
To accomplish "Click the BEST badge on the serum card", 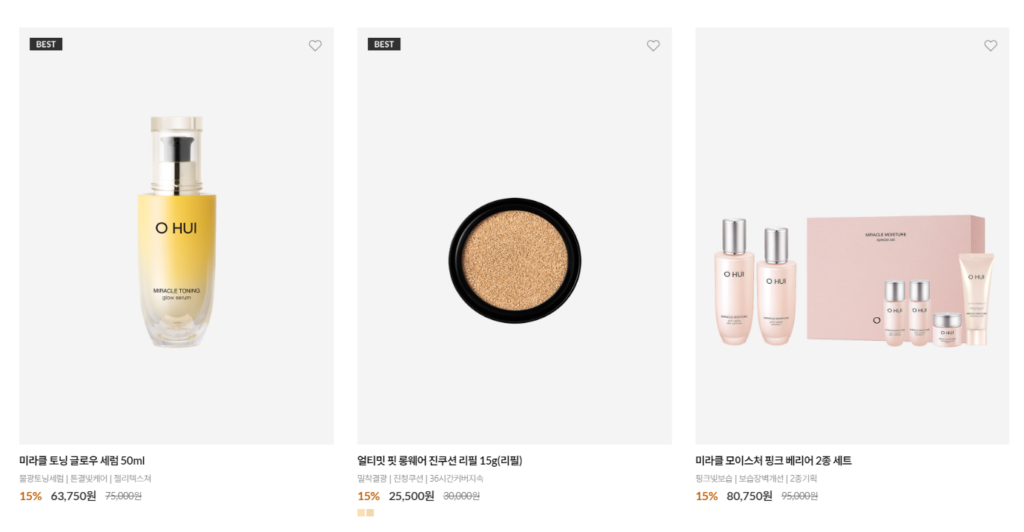I will [x=46, y=44].
